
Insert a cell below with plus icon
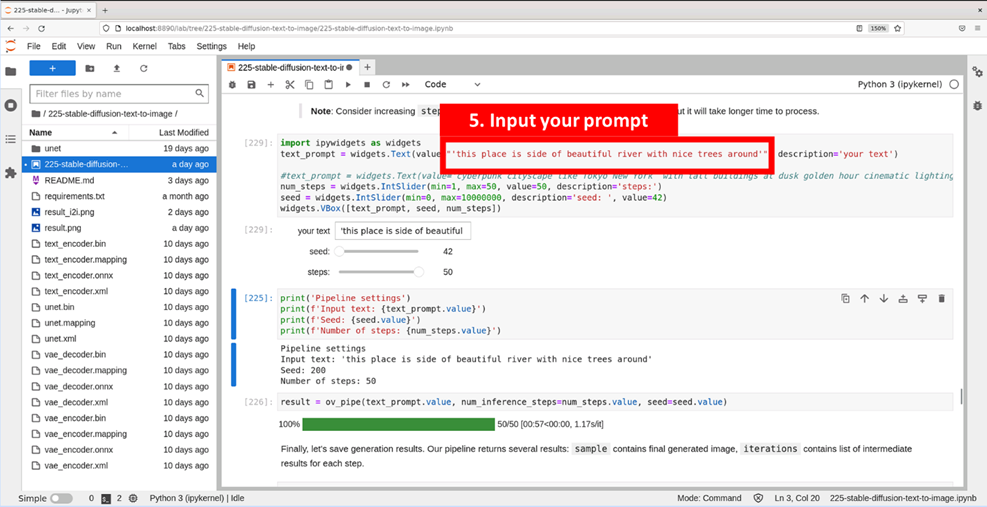[271, 84]
